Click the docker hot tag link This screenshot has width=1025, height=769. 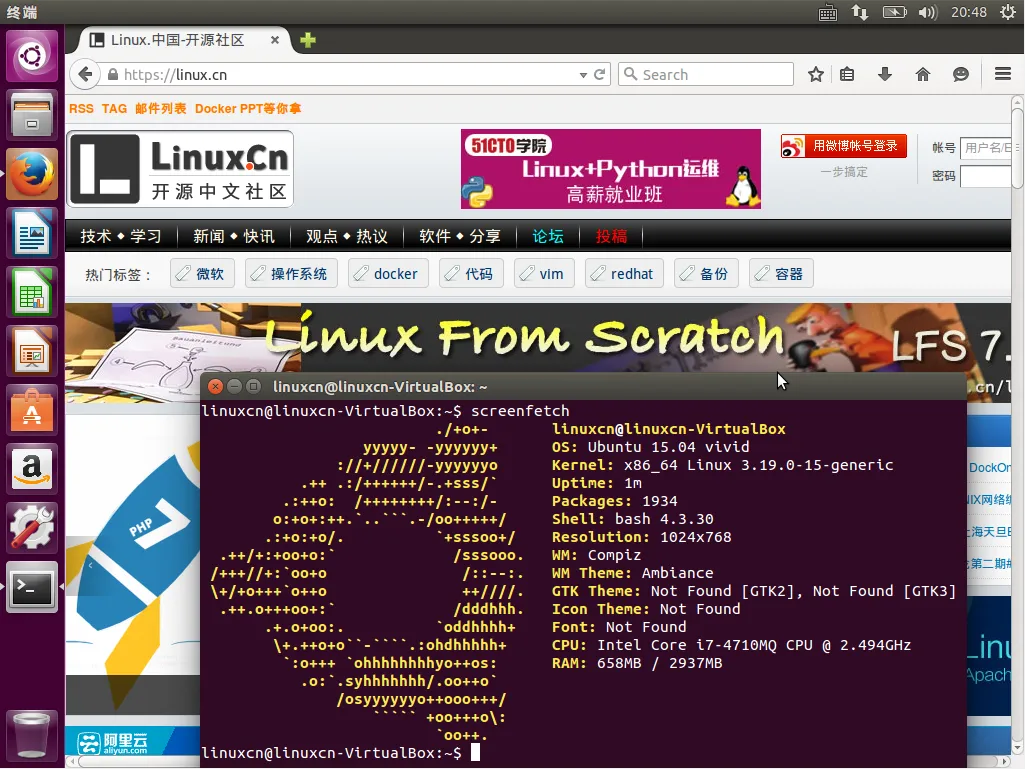click(386, 274)
